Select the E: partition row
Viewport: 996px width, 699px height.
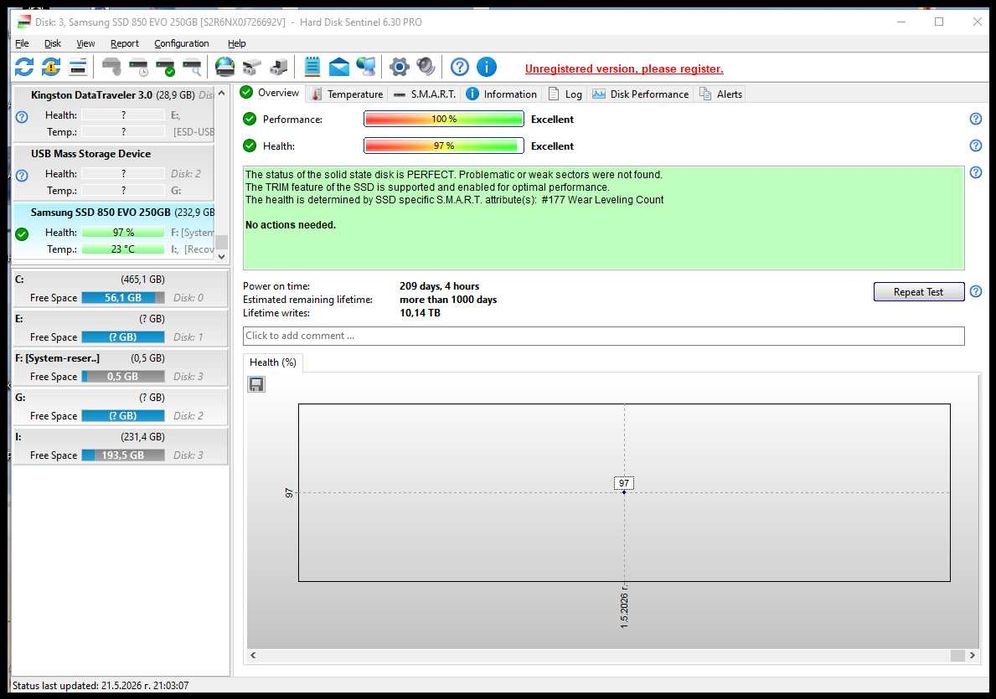click(121, 328)
